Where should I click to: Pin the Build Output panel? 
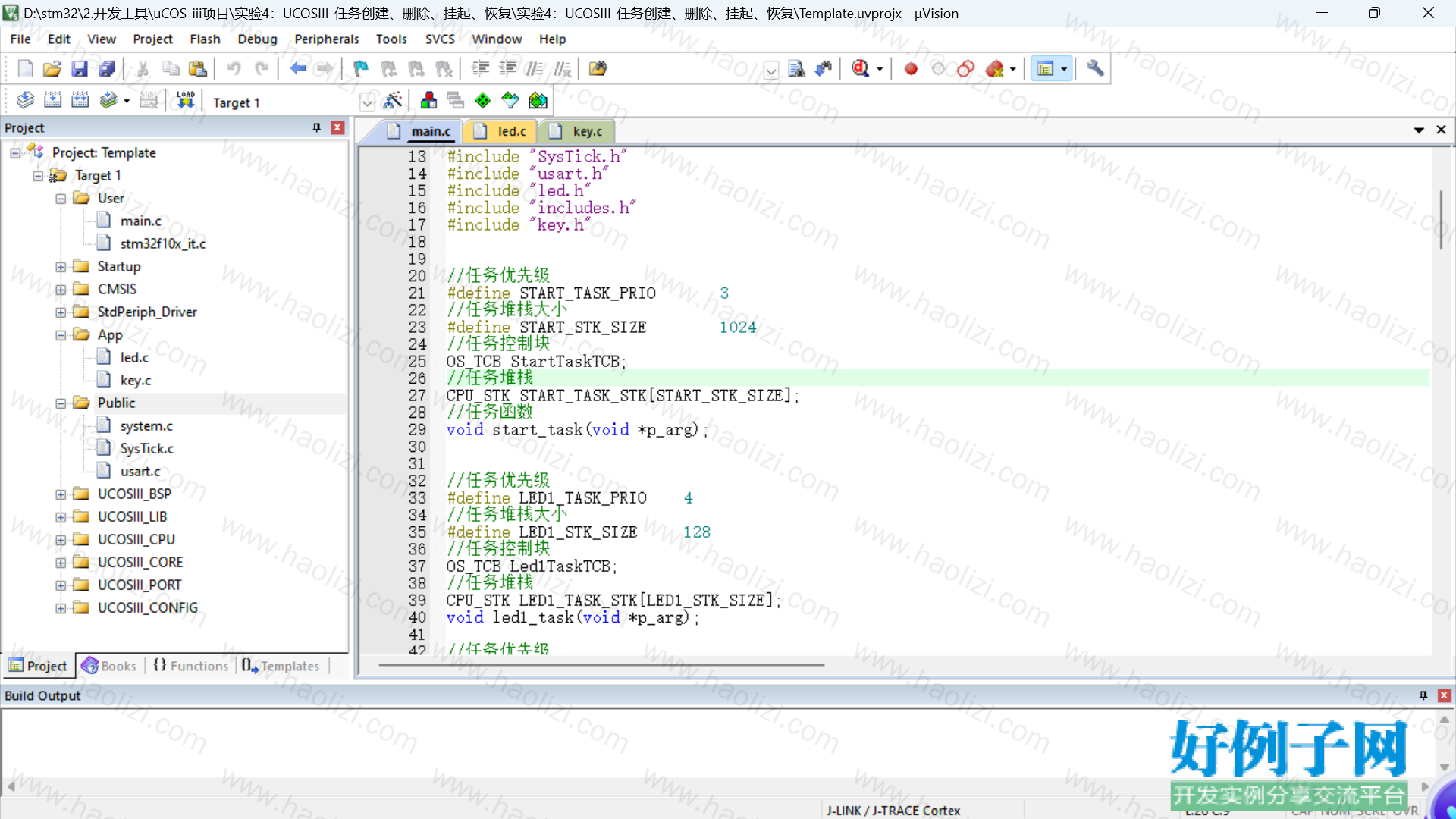(1423, 695)
